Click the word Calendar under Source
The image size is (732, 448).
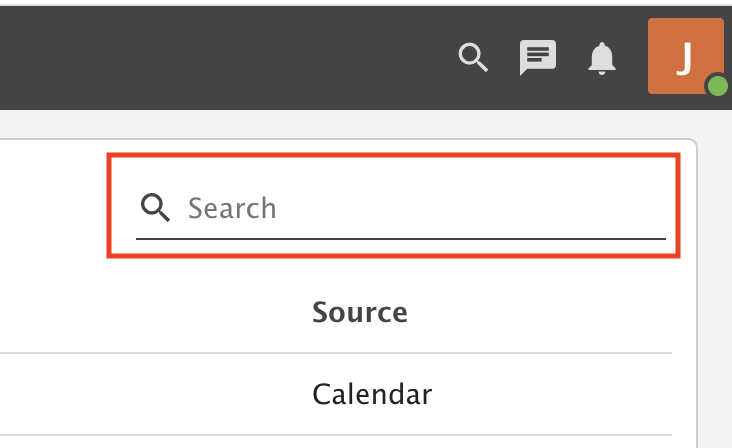tap(372, 394)
